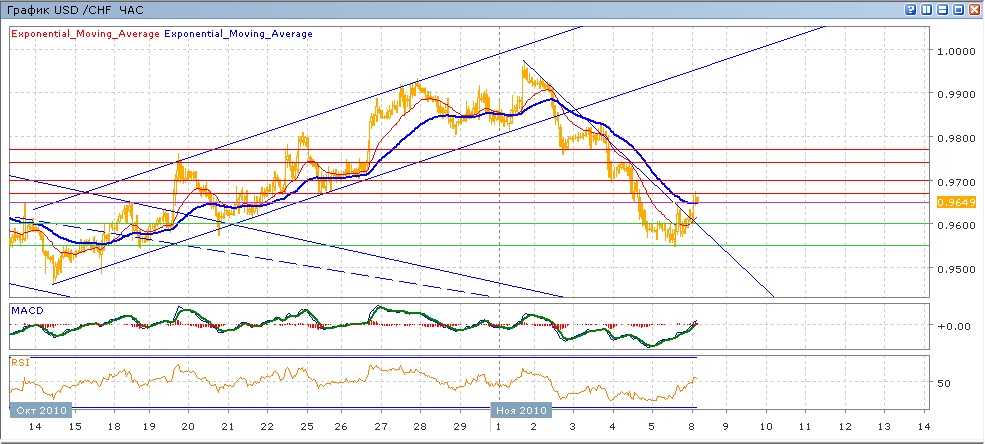Image resolution: width=985 pixels, height=444 pixels.
Task: Click the red Exponential_Moving_Average legend label
Action: (x=85, y=34)
